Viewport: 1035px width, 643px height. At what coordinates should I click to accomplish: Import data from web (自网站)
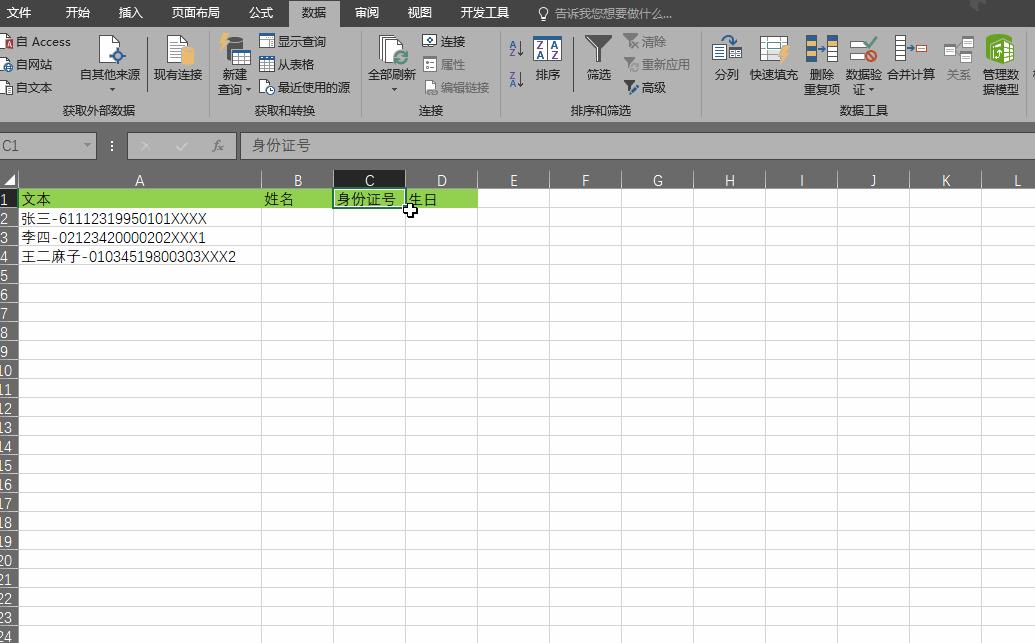pyautogui.click(x=27, y=65)
